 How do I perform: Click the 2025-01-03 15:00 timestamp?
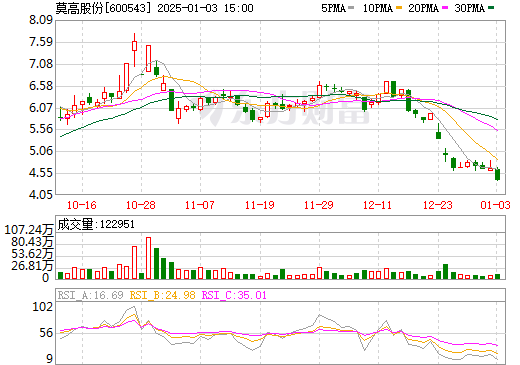click(x=205, y=8)
